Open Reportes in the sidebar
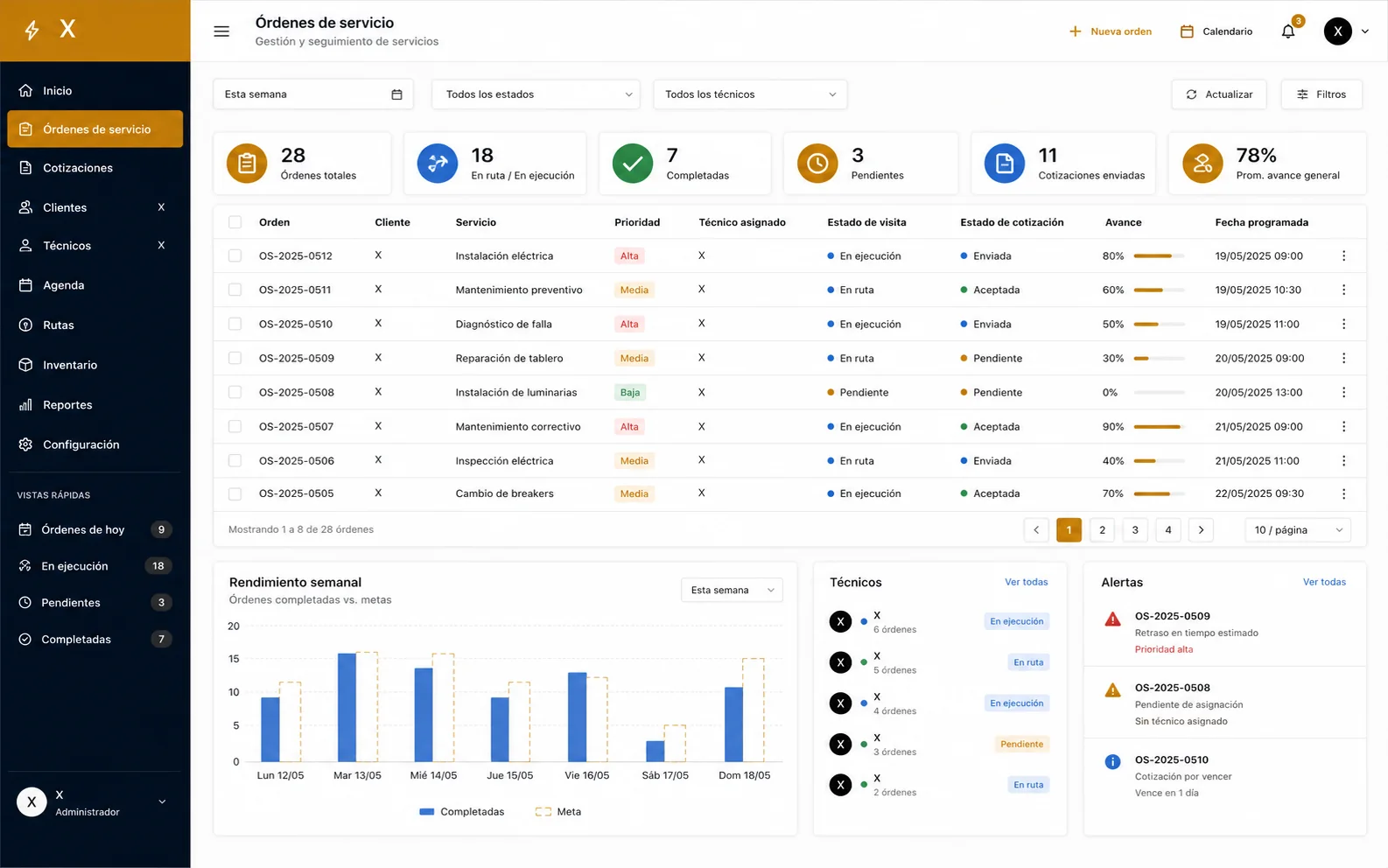The image size is (1388, 868). pos(95,405)
